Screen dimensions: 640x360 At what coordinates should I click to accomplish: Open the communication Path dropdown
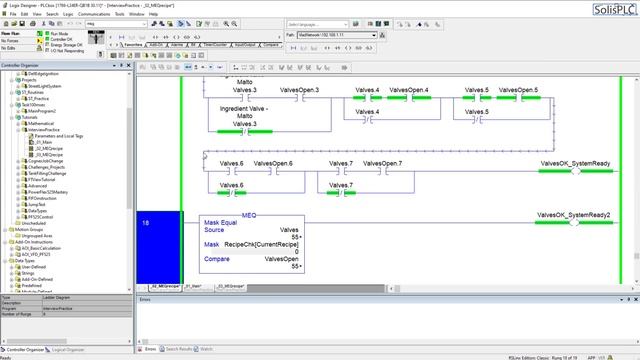click(373, 35)
